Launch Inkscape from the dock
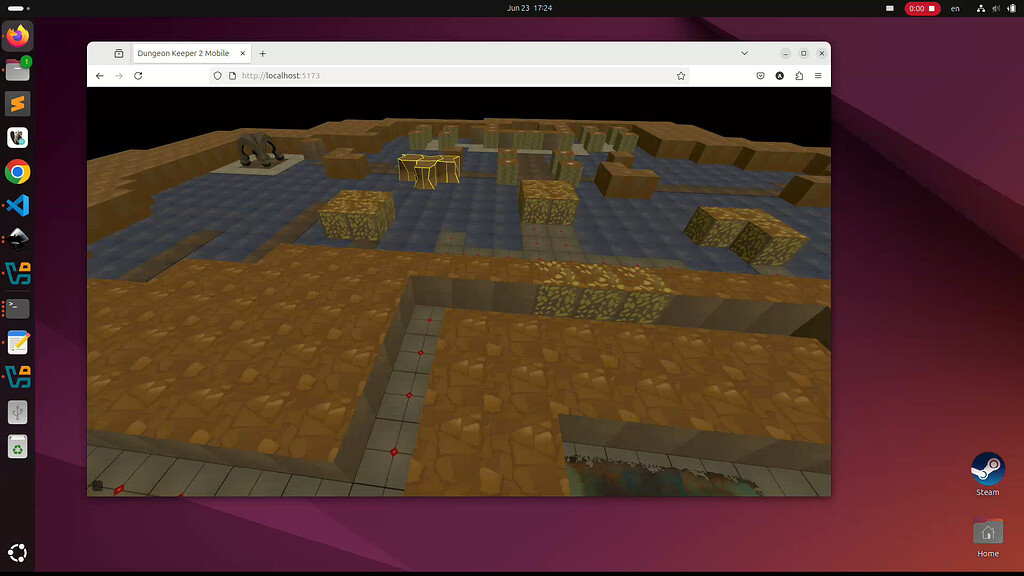 (x=17, y=240)
